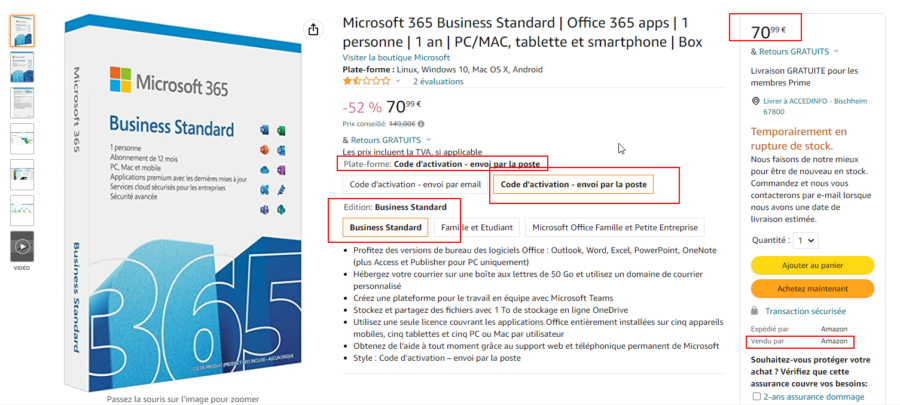Select the second product image thumbnail
Screen dimensions: 900x405
pyautogui.click(x=22, y=67)
